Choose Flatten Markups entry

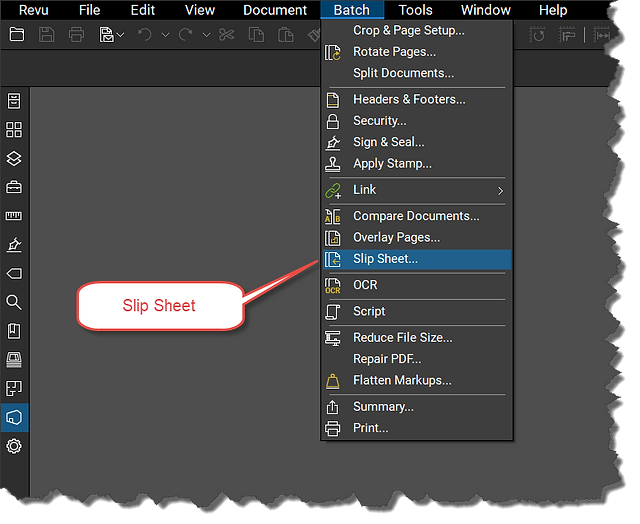pyautogui.click(x=416, y=380)
